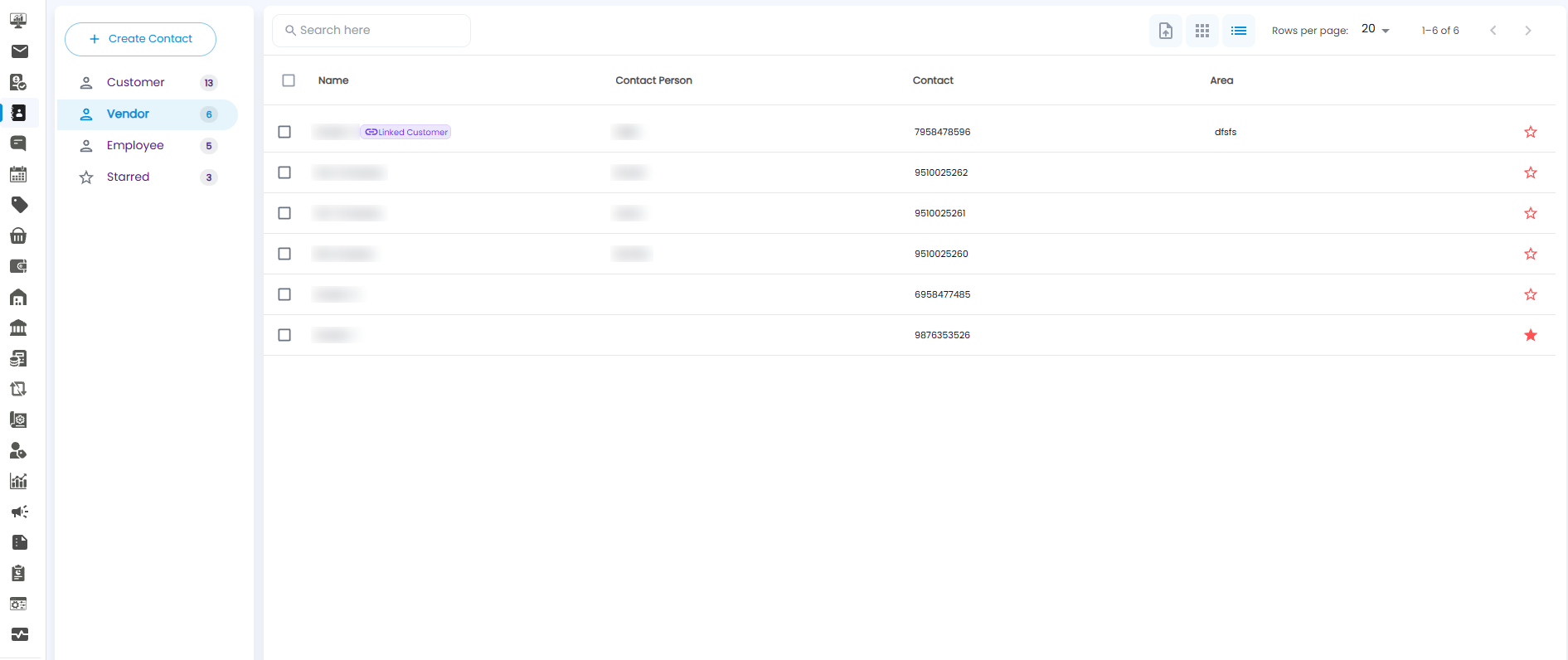Unstar the vendor with contact 9876353526

[1531, 335]
